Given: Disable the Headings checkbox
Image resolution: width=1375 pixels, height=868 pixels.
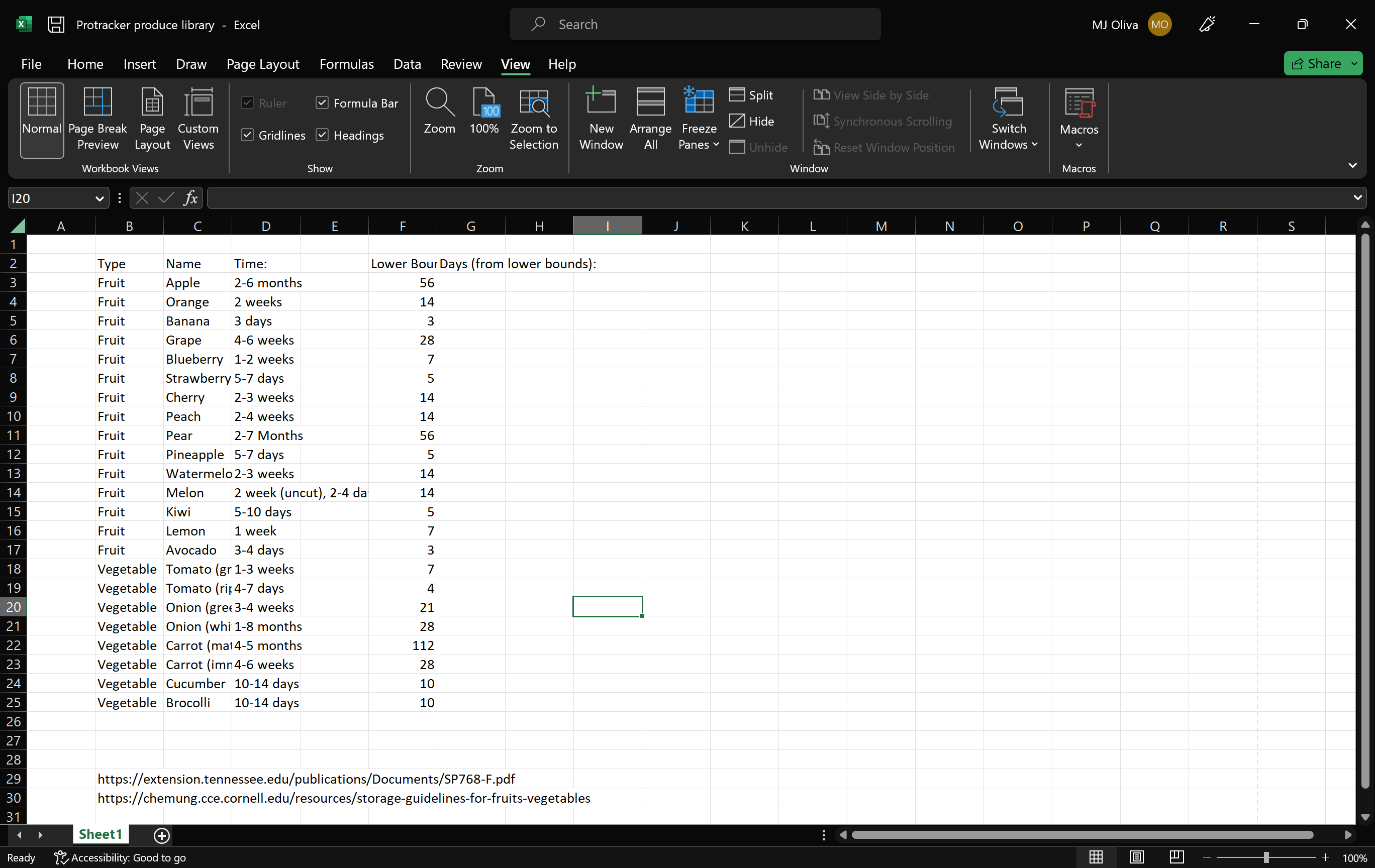Looking at the screenshot, I should [322, 135].
